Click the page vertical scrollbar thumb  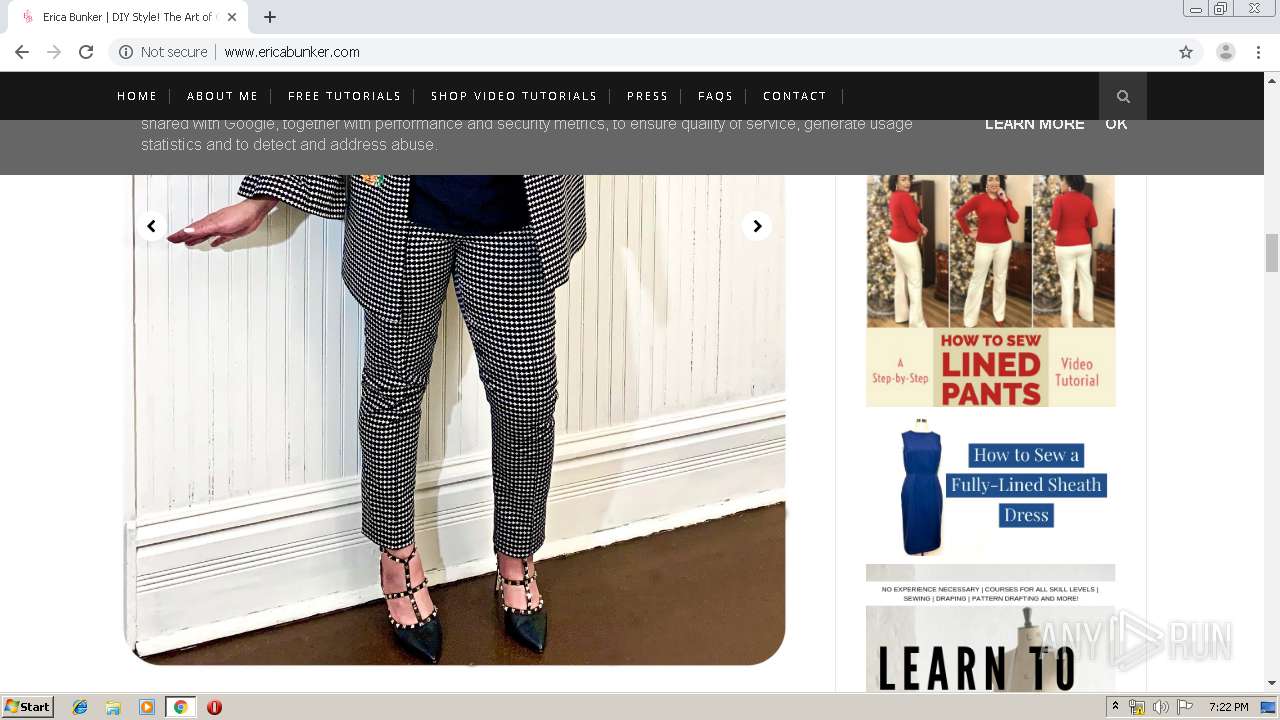(1272, 252)
